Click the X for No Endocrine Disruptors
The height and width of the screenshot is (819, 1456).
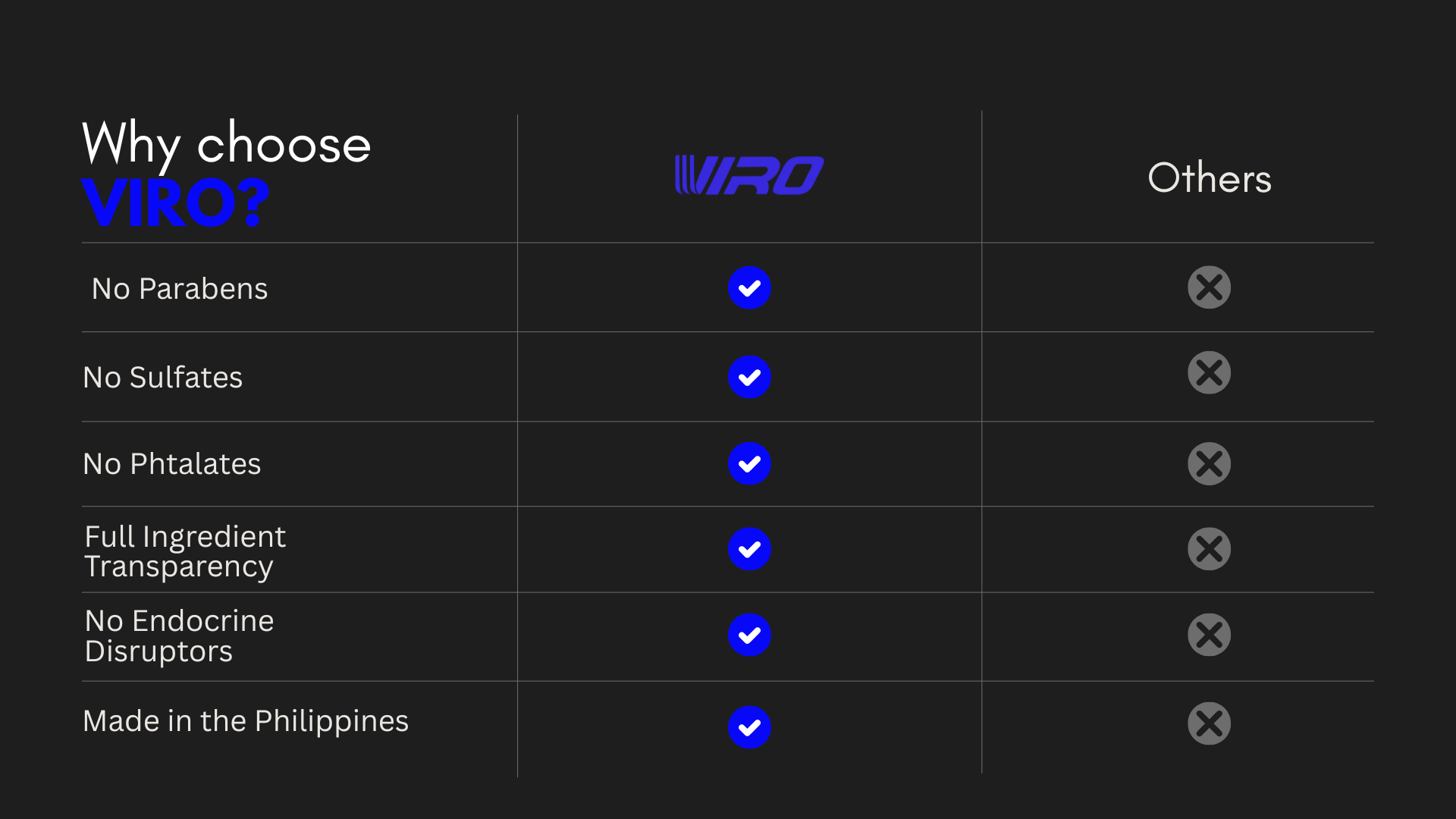point(1209,635)
